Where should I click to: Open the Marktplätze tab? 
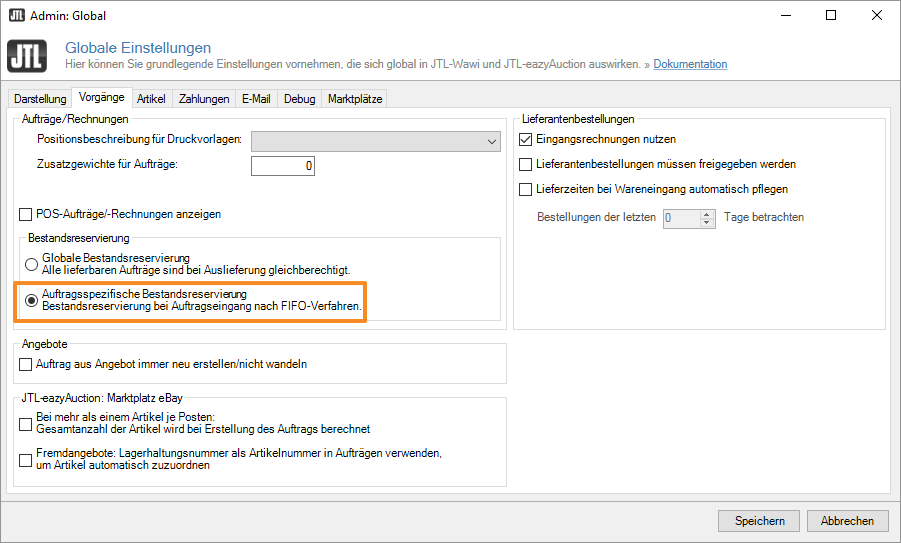tap(354, 99)
